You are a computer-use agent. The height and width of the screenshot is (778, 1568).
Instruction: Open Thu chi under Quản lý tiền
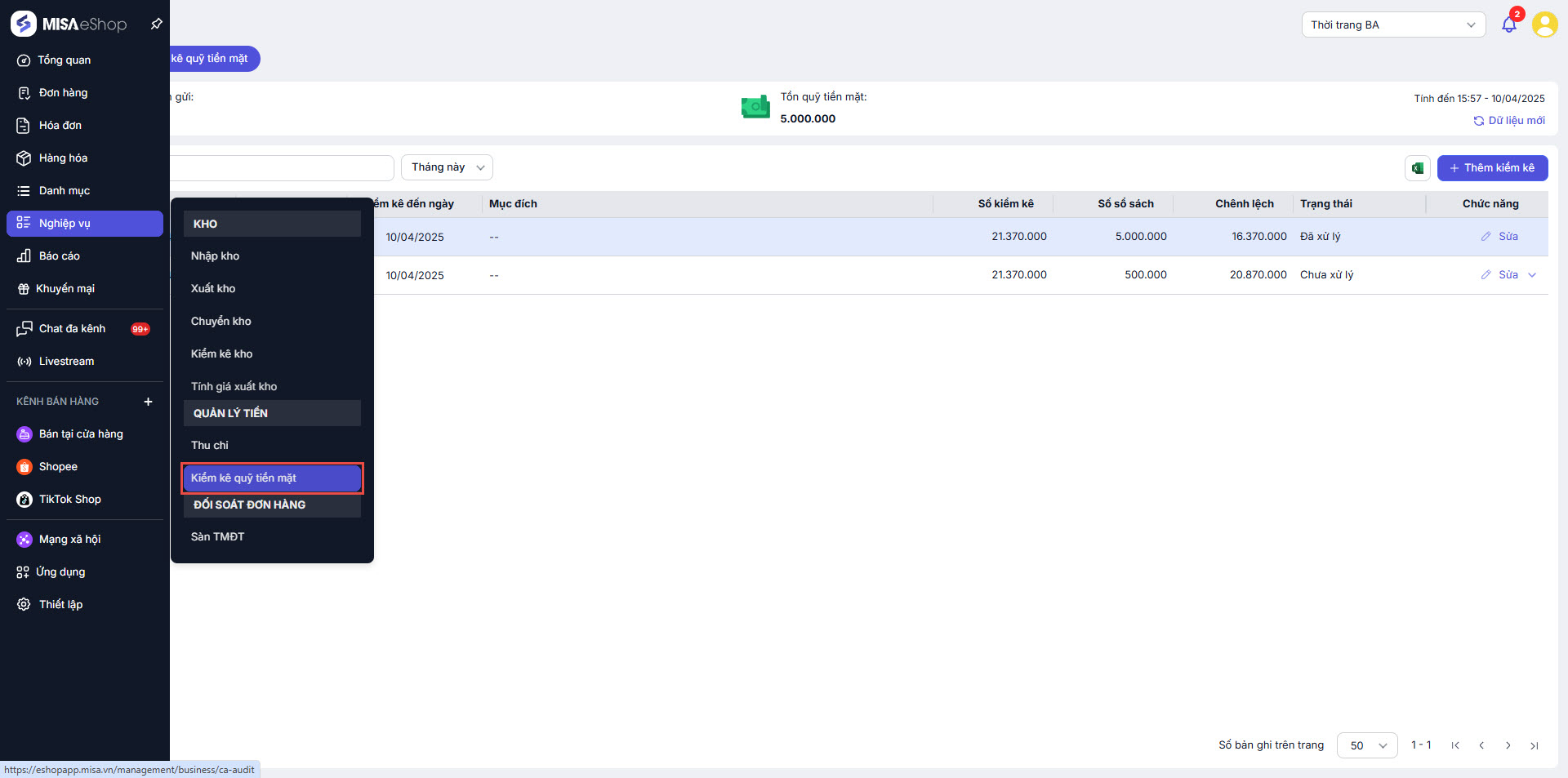pos(210,446)
